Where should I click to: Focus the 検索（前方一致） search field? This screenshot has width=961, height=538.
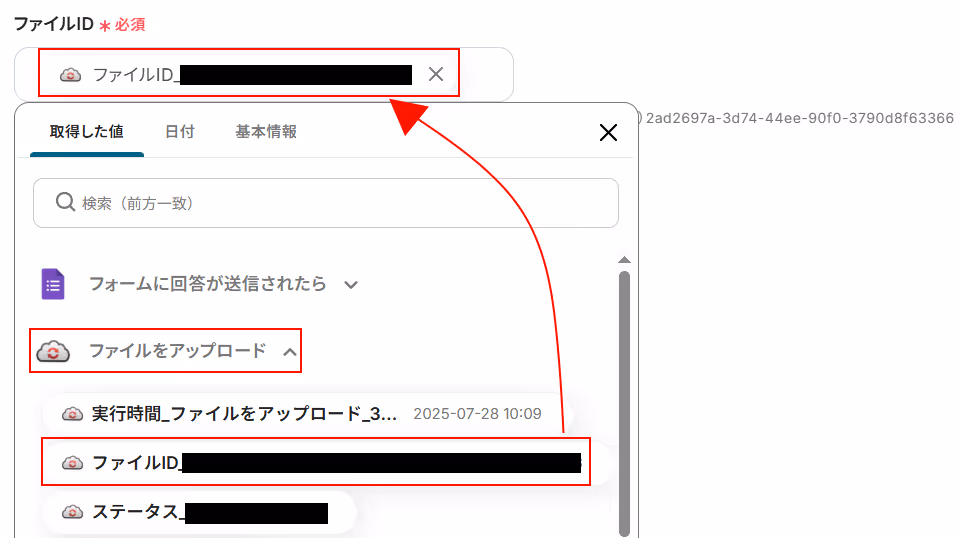(x=326, y=203)
